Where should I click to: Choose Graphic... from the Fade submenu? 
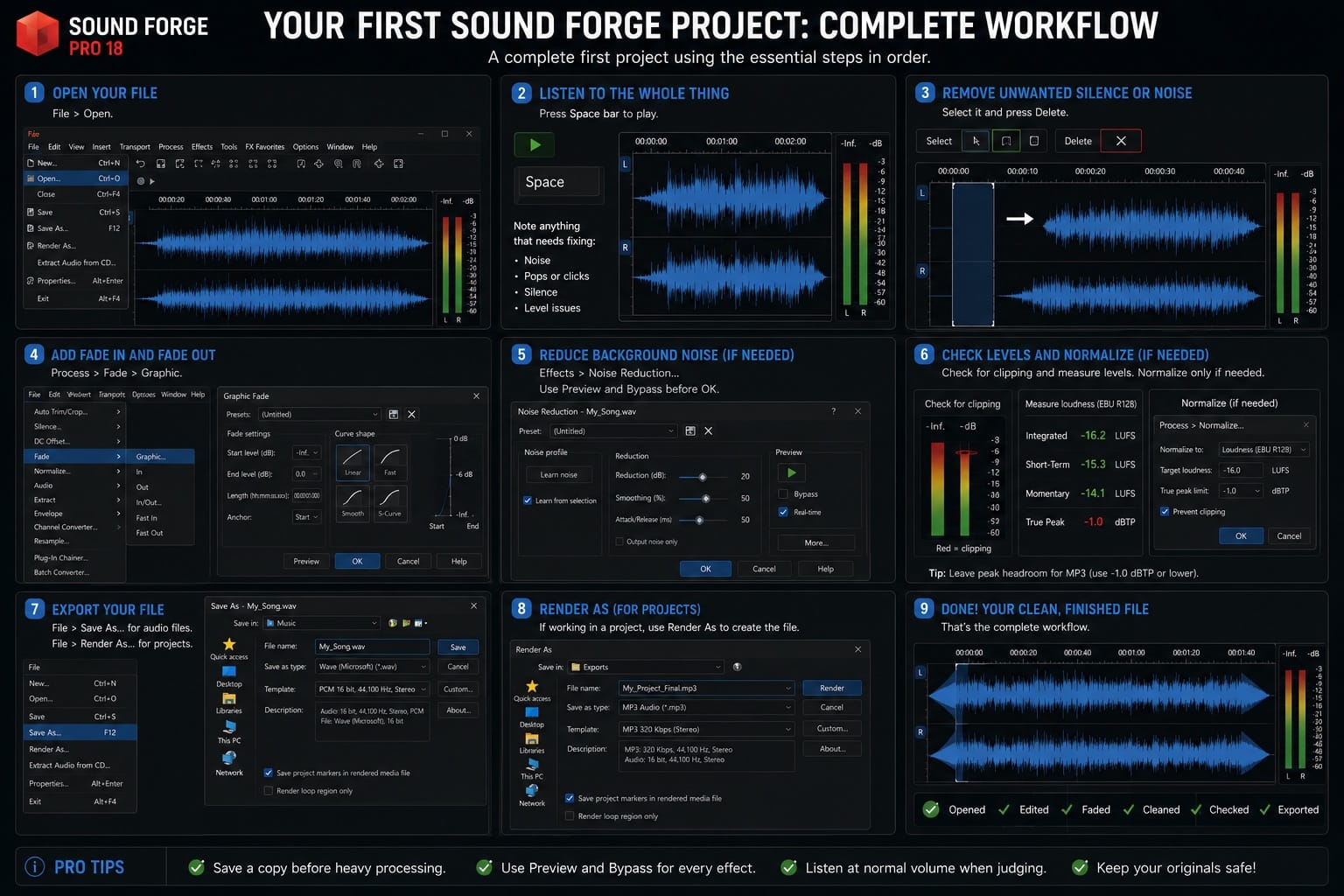click(x=162, y=457)
